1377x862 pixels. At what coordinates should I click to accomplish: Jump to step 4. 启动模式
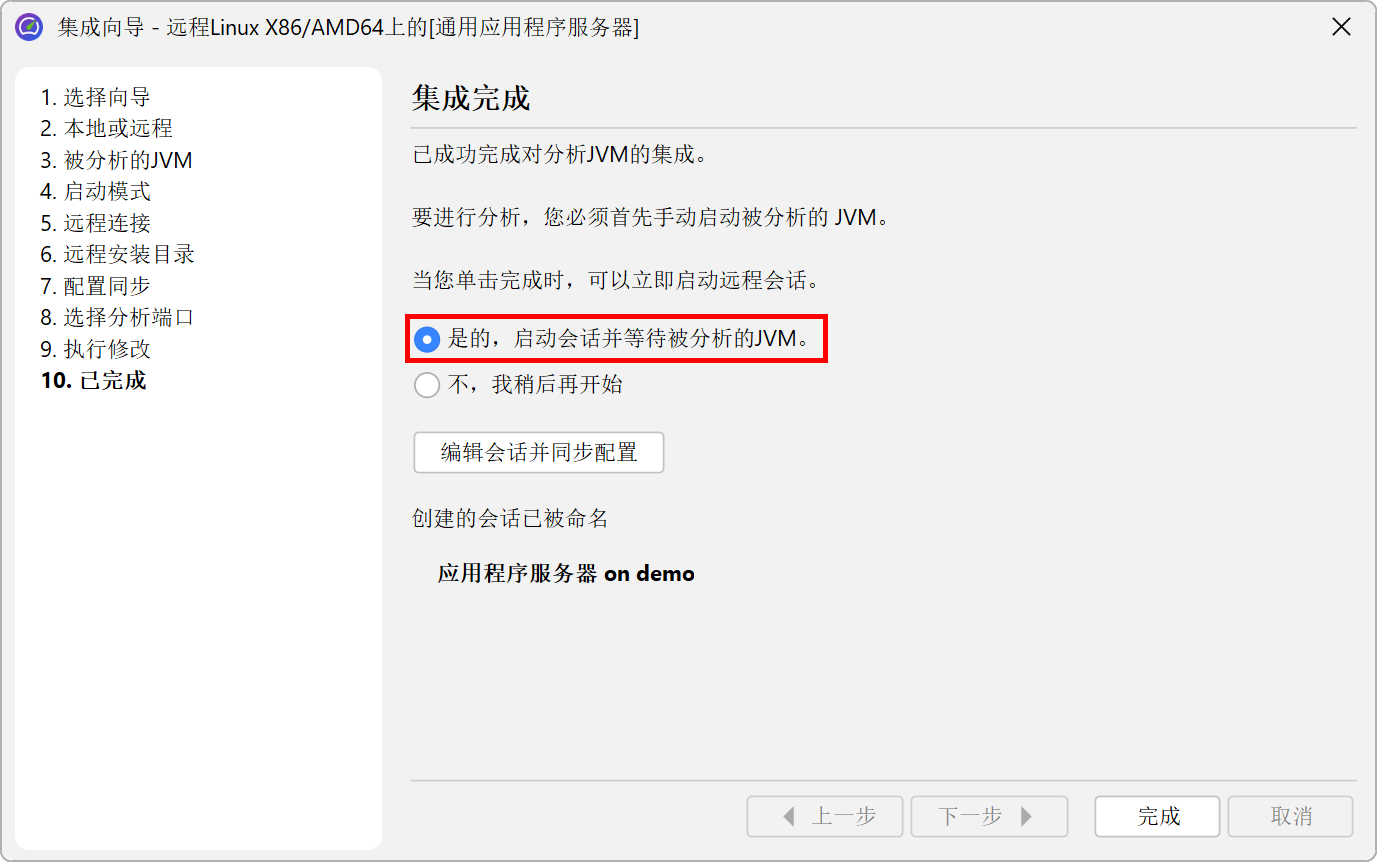tap(96, 191)
